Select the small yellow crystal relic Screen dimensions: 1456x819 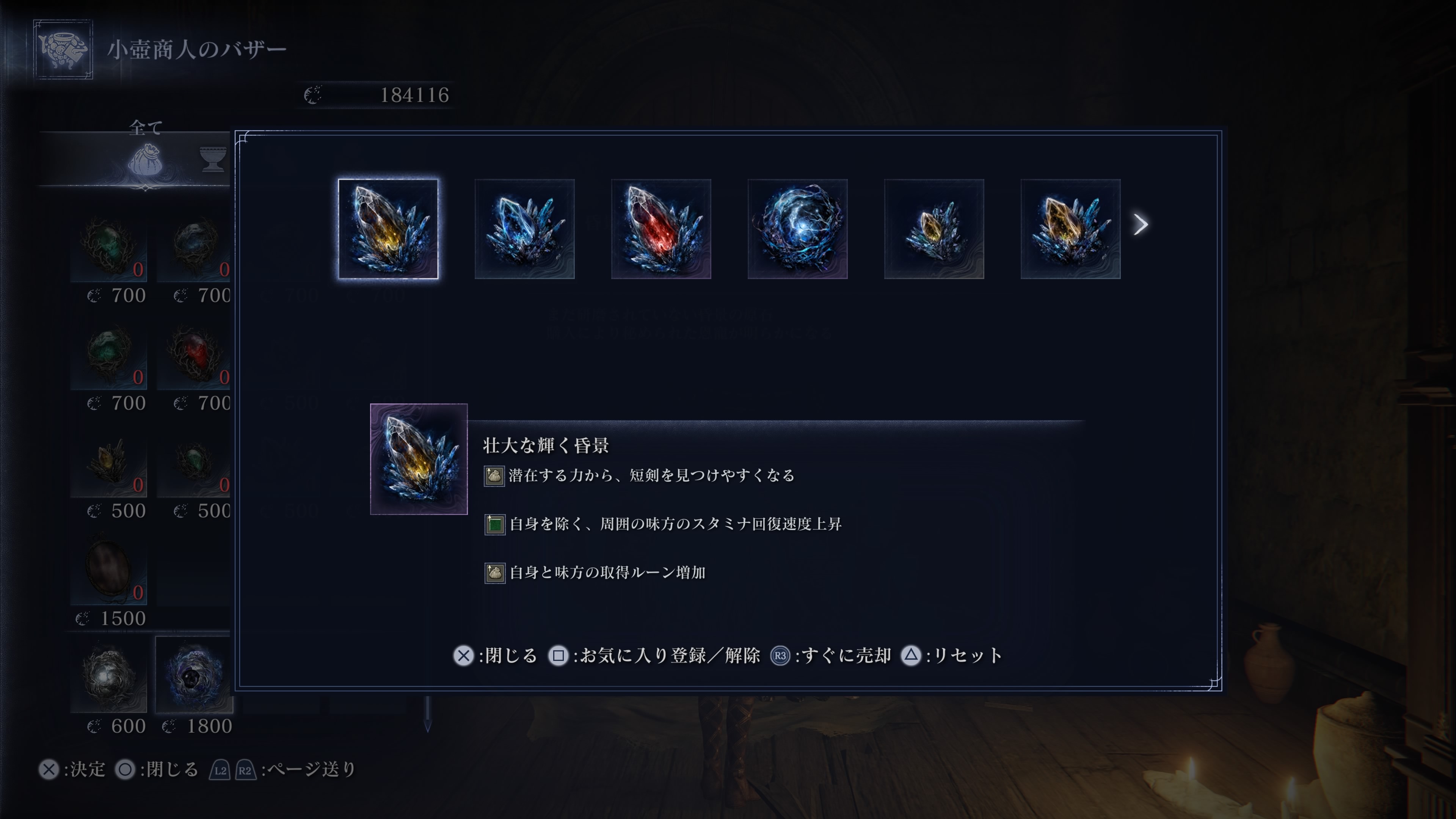934,229
